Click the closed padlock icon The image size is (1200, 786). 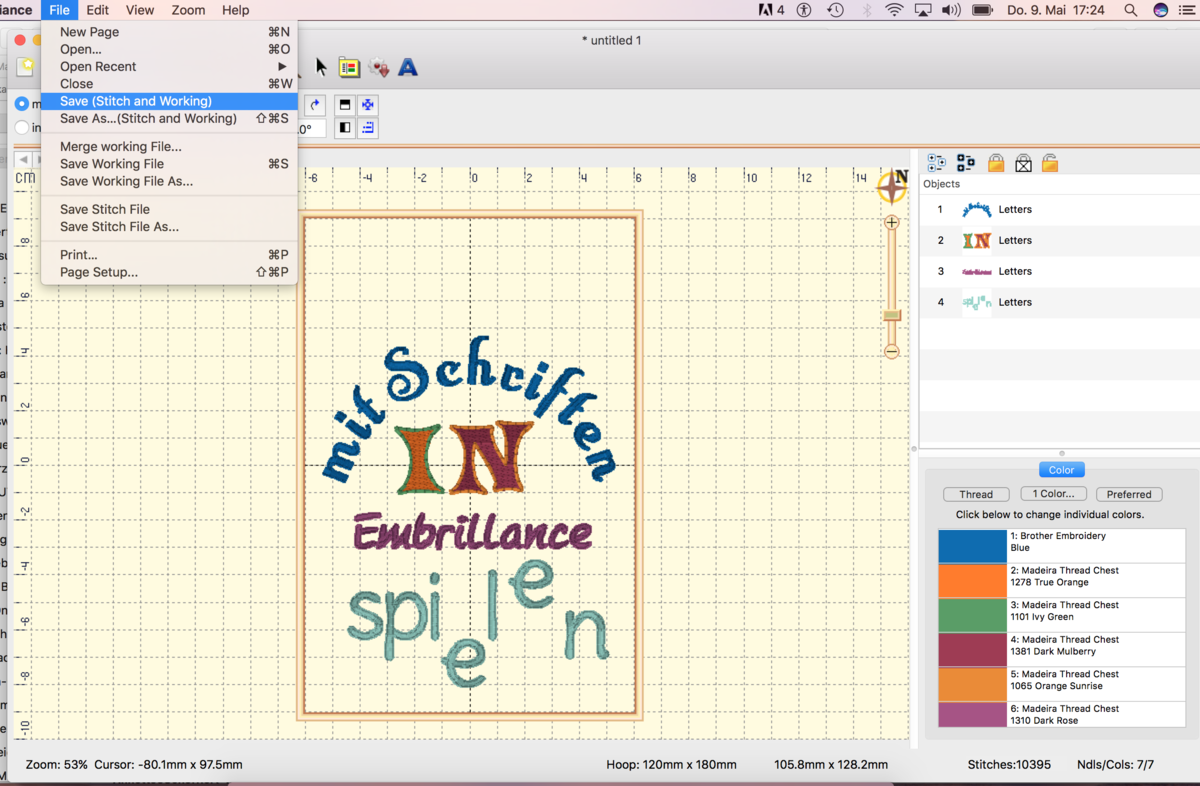(x=996, y=163)
